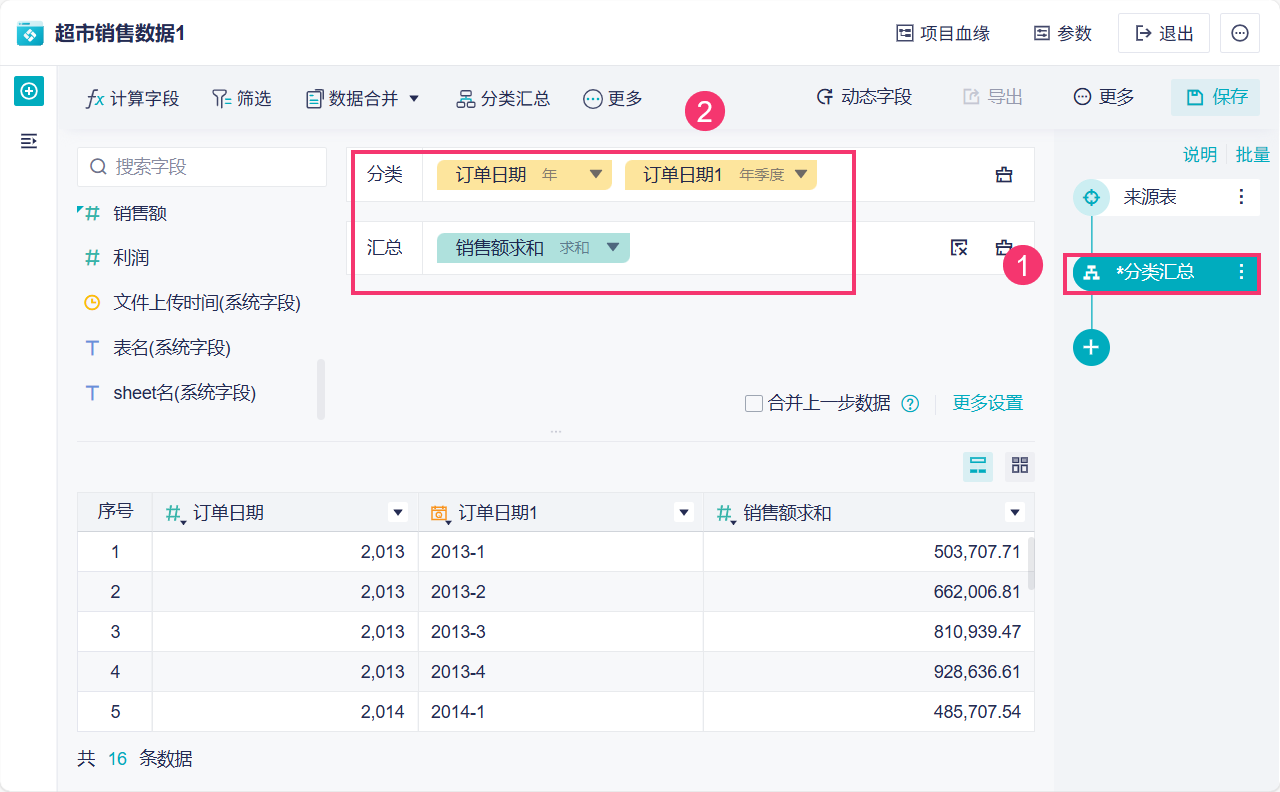Viewport: 1280px width, 792px height.
Task: Click the help icon beside 合并上一步数据
Action: (910, 404)
